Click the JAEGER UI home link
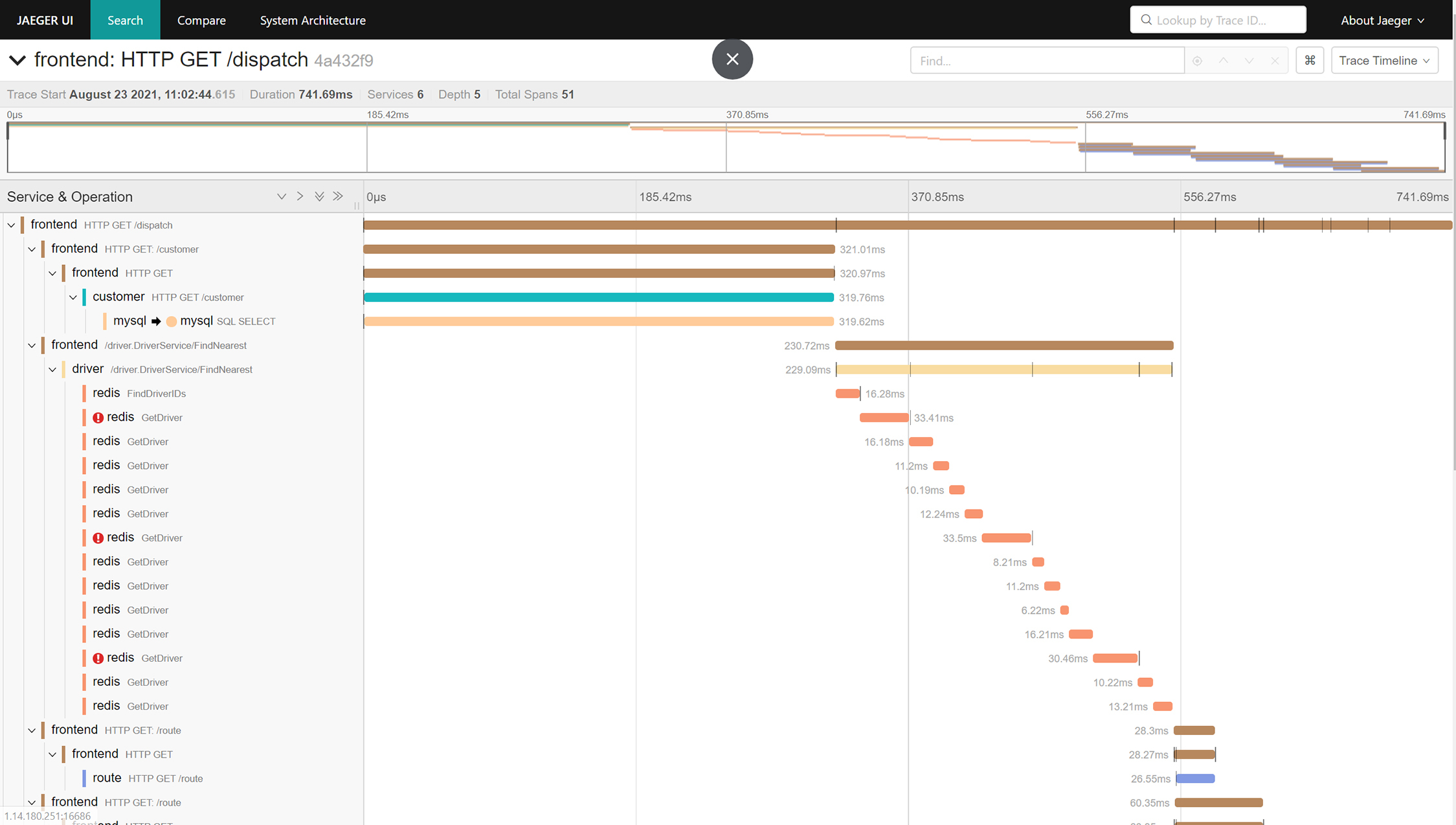This screenshot has height=825, width=1456. [45, 20]
